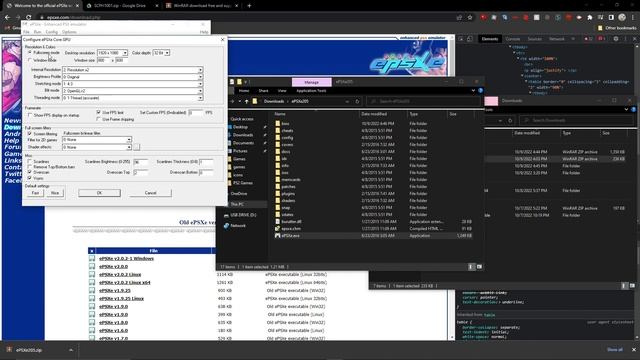
Task: Enable the Scanlines checkbox
Action: coord(29,162)
